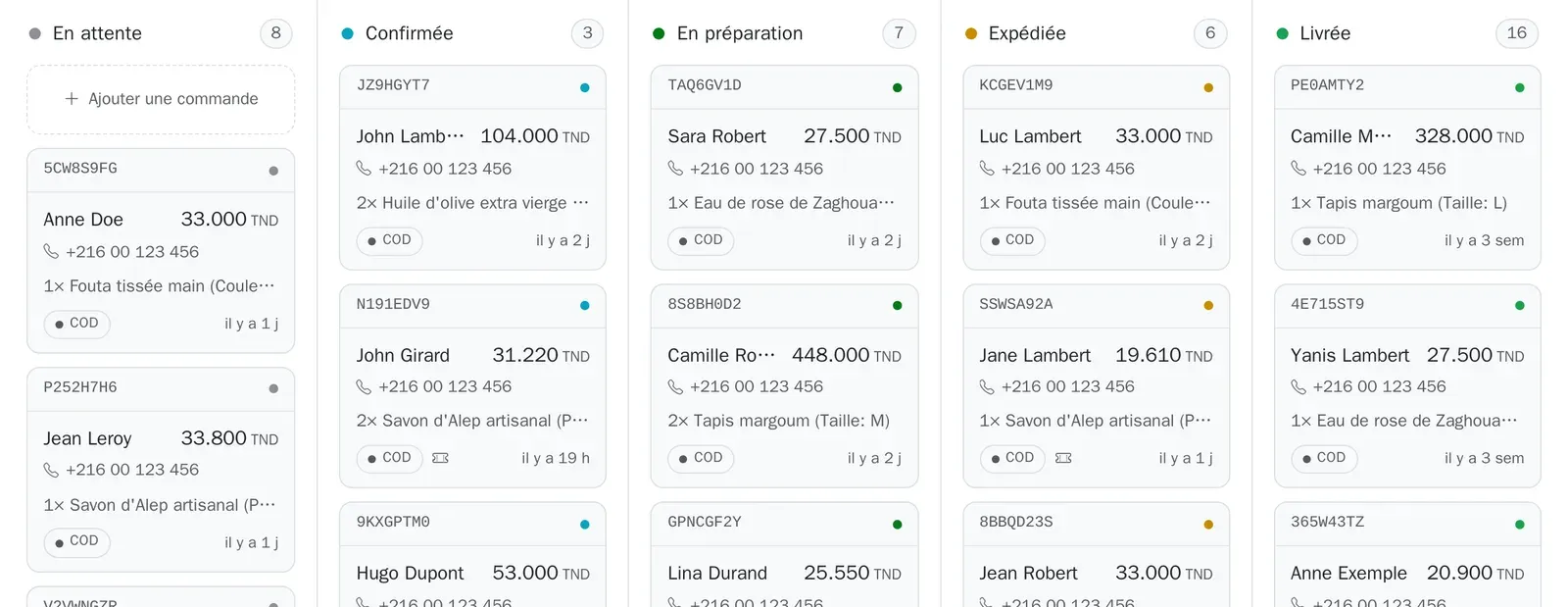Click the plus icon in Ajouter une commande
Image resolution: width=1568 pixels, height=607 pixels.
[72, 99]
